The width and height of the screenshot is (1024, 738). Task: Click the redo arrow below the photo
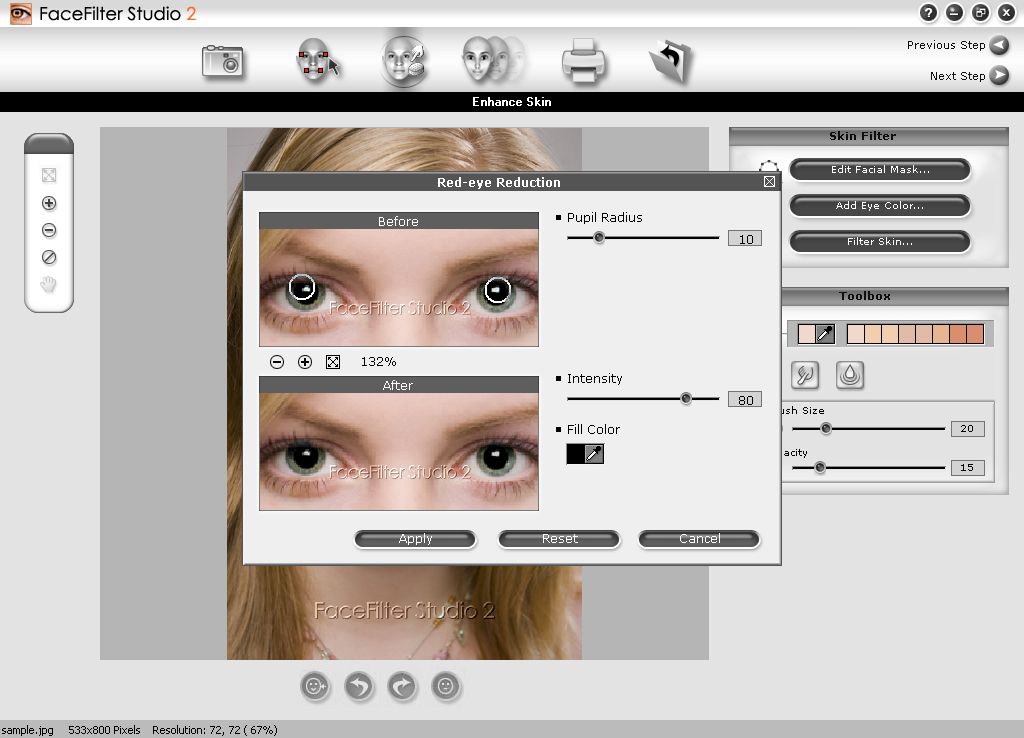pyautogui.click(x=402, y=686)
